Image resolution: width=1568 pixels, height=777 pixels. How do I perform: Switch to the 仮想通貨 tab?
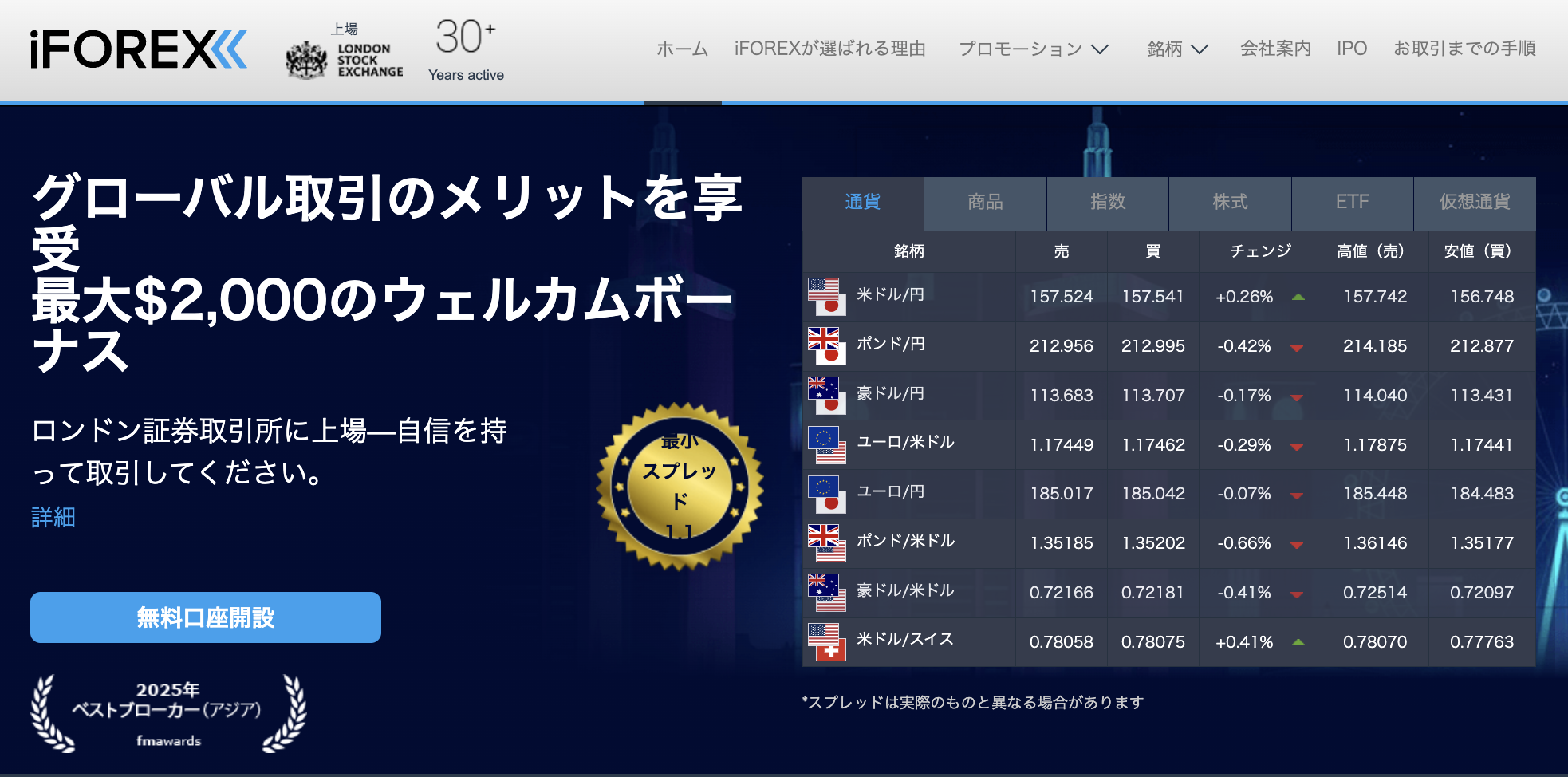pyautogui.click(x=1475, y=203)
